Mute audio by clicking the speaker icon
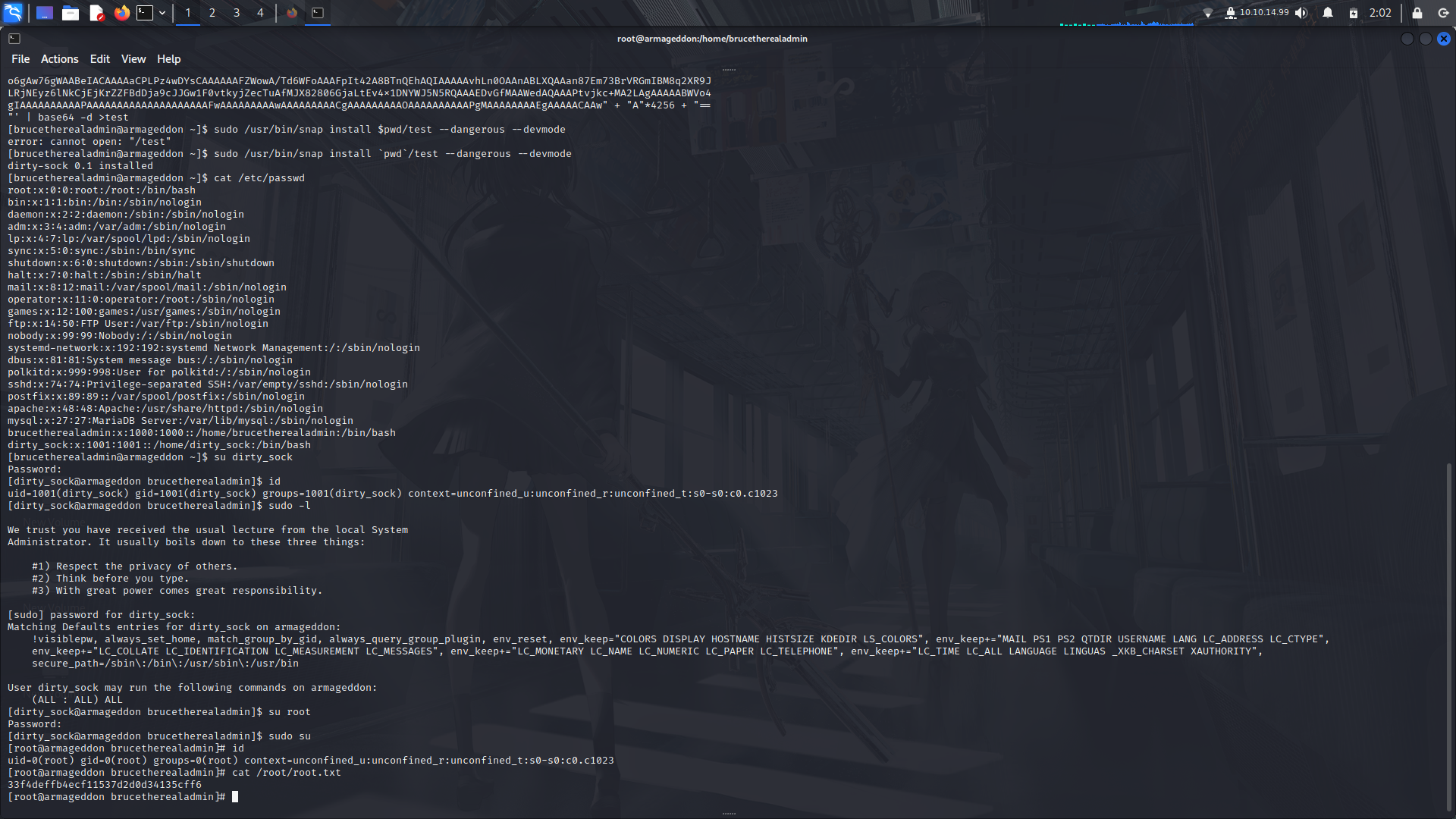 click(1301, 12)
